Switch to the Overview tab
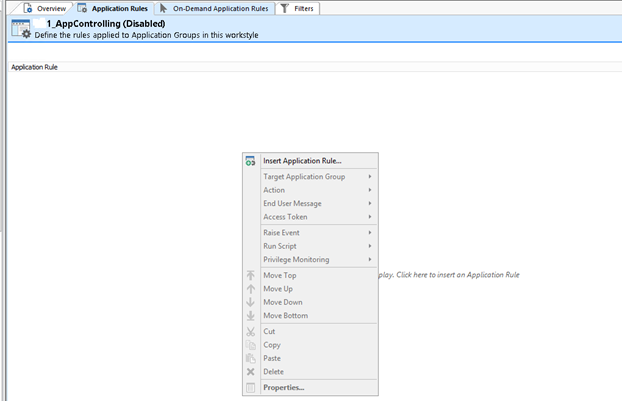Viewport: 622px width, 401px height. click(44, 8)
